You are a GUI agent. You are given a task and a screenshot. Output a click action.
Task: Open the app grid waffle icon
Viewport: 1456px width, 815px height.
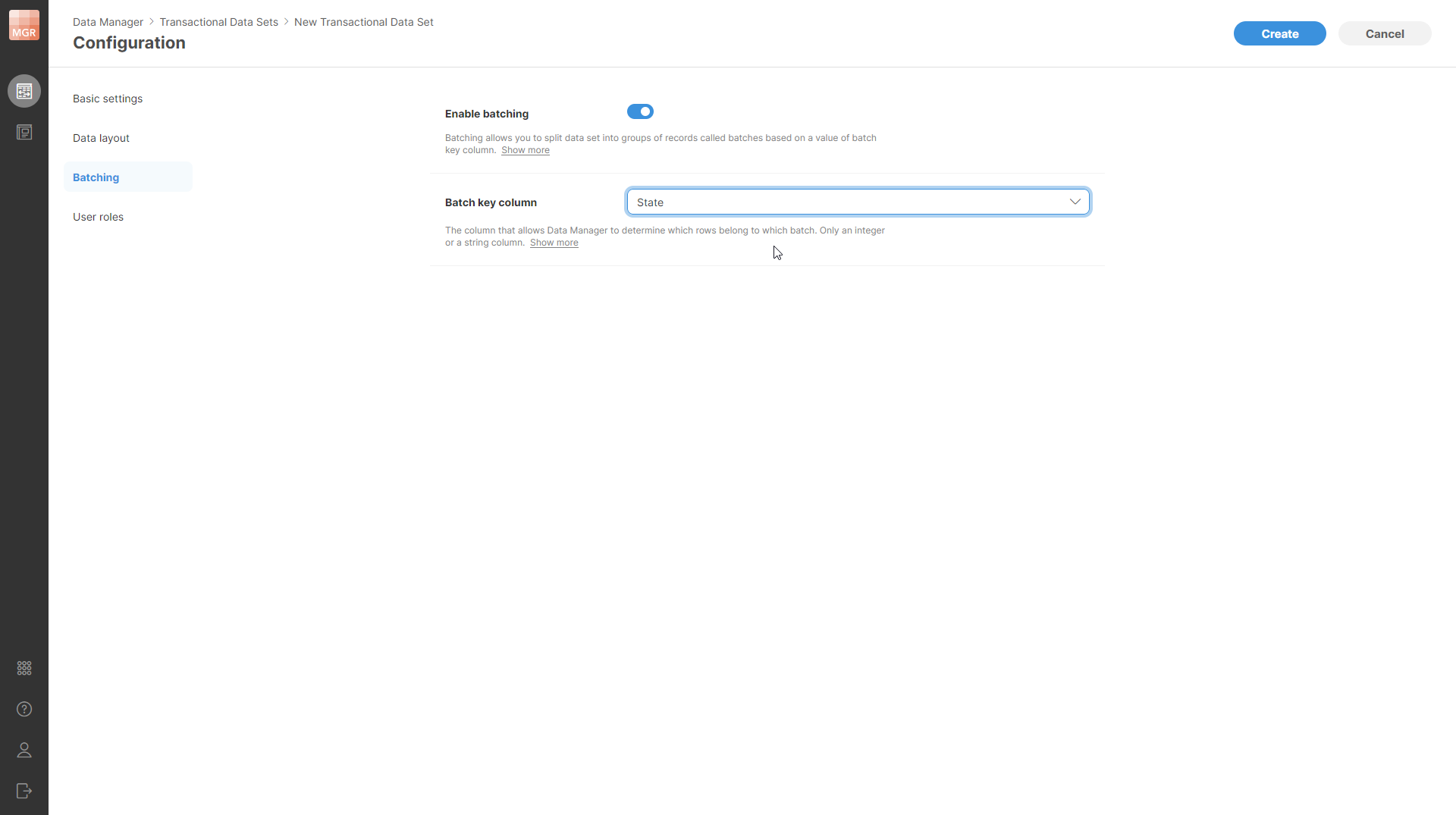pos(24,668)
